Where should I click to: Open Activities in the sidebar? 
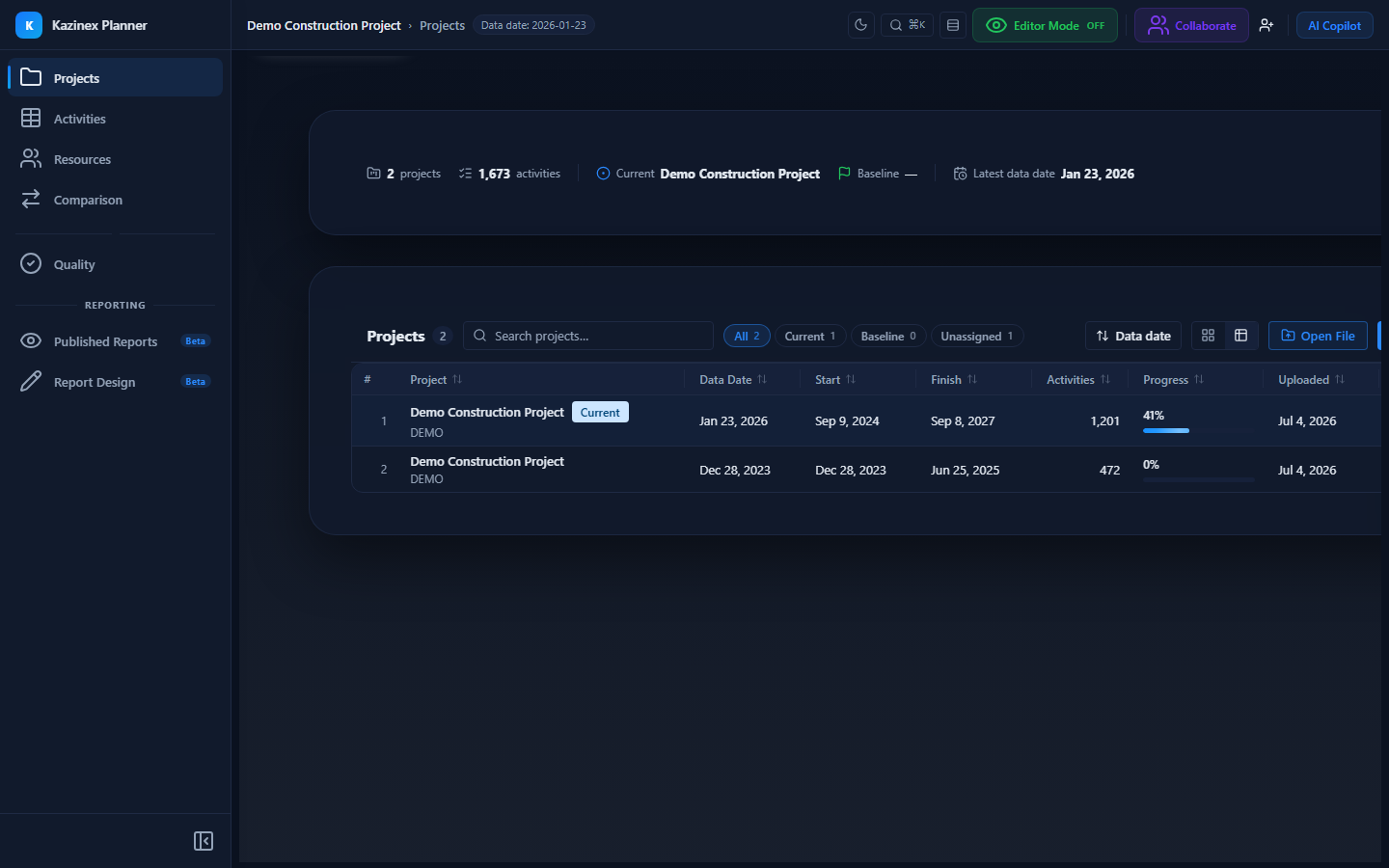[116, 119]
